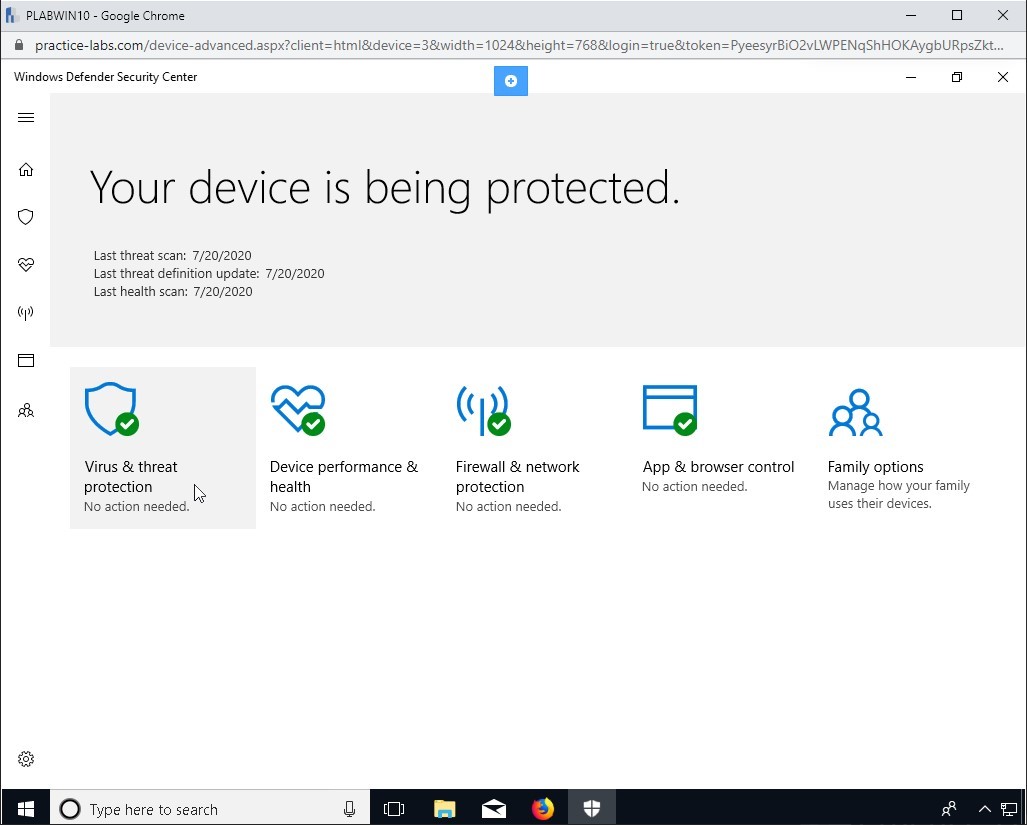This screenshot has height=825, width=1027.
Task: Open Firewall & network protection sidebar icon
Action: [26, 313]
